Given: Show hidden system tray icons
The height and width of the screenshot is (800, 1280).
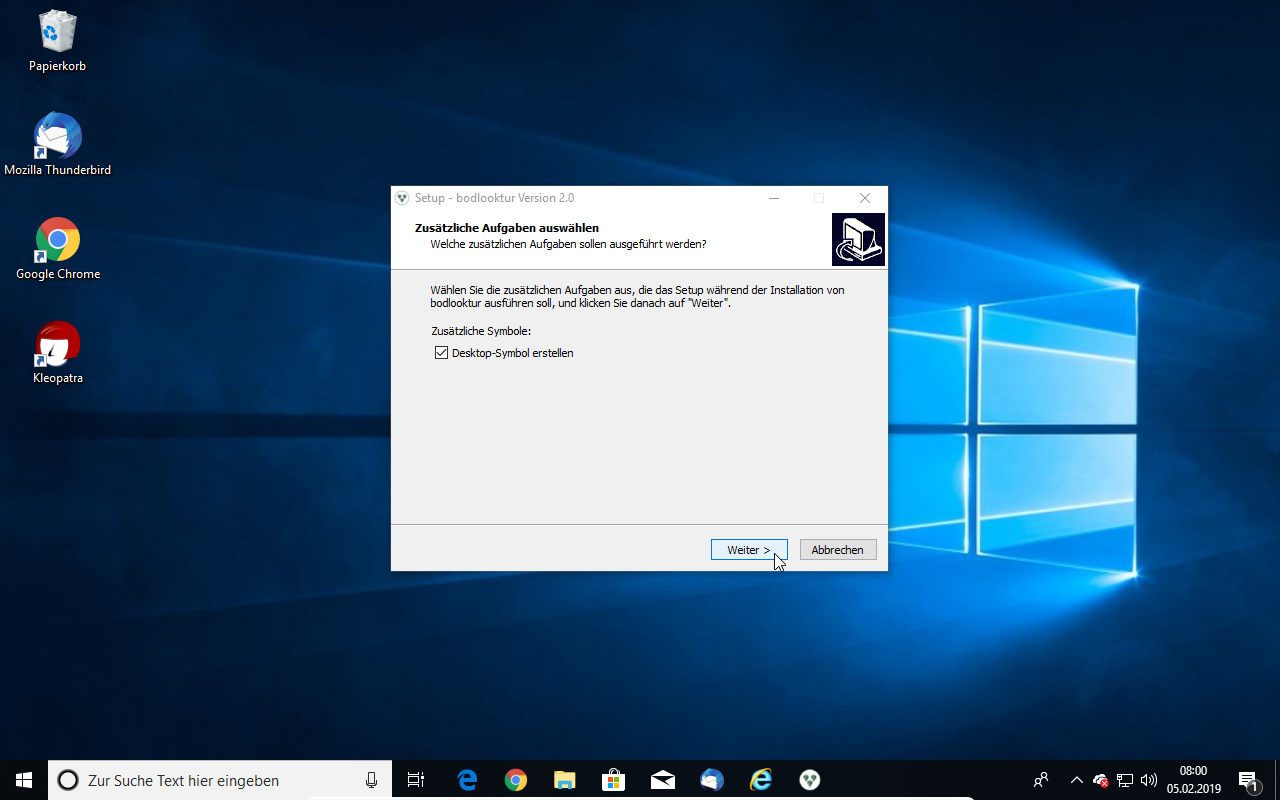Looking at the screenshot, I should coord(1076,780).
